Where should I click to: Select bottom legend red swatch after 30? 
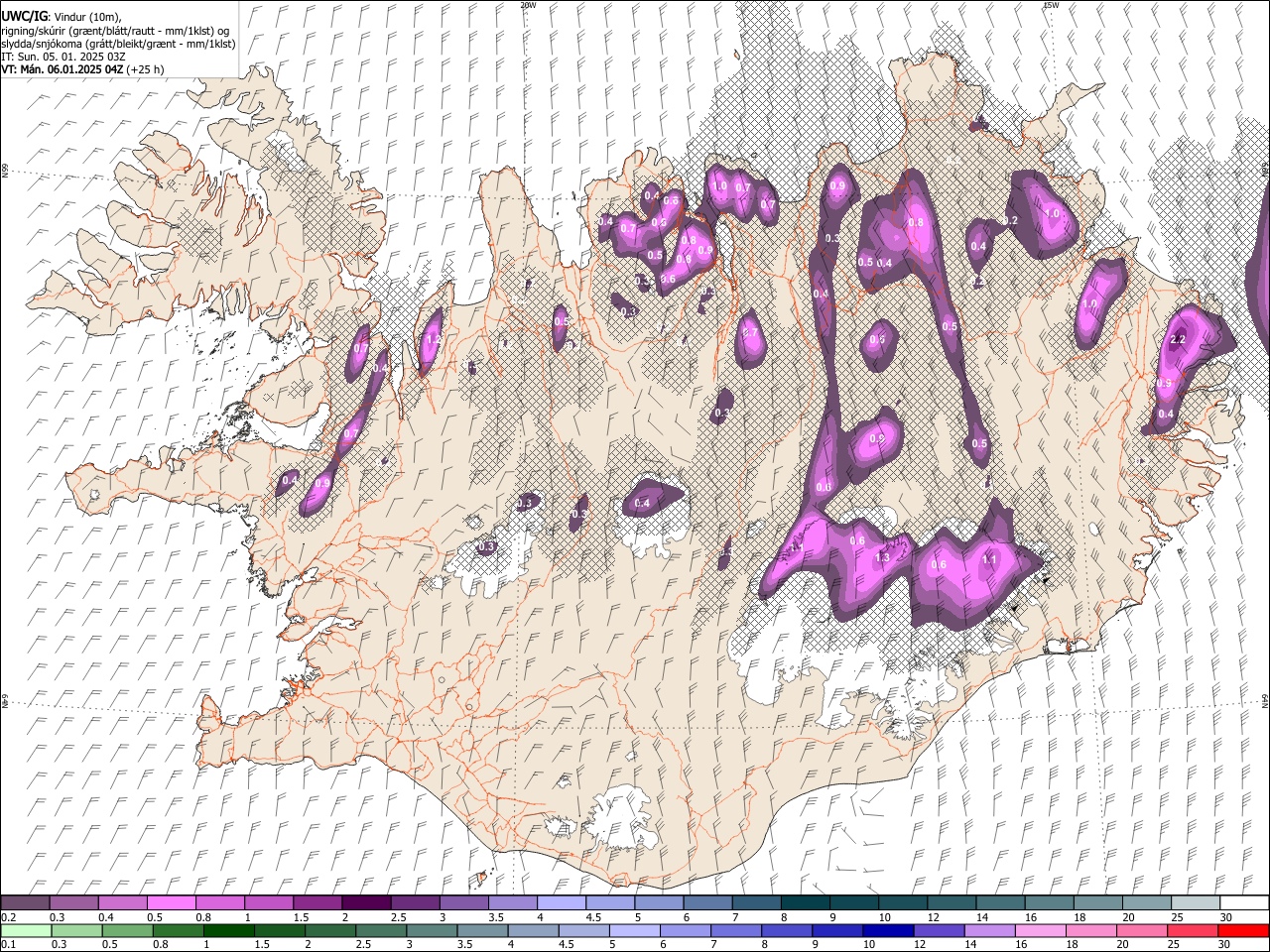coord(1243,931)
